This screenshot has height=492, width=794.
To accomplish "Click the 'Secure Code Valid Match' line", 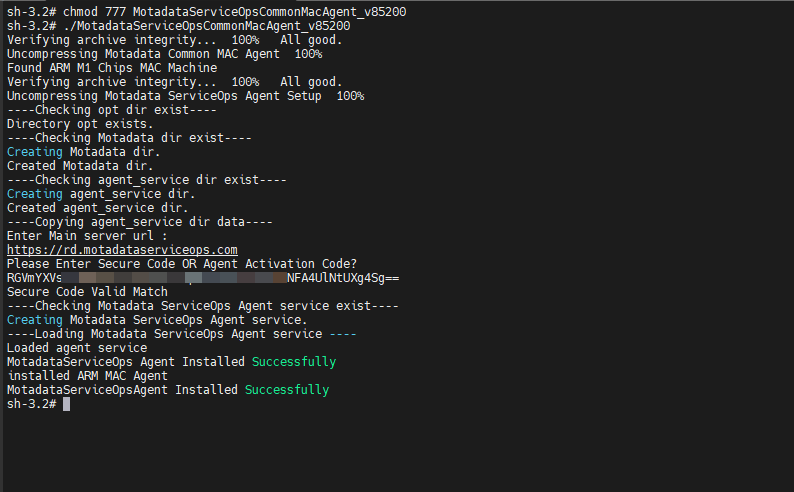I will 87,291.
